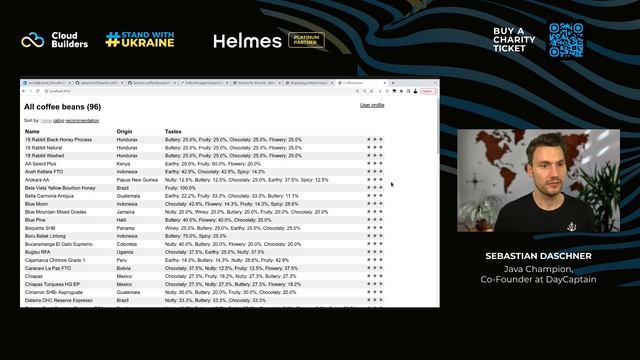640x360 pixels.
Task: Reload the localhost page
Action: [38, 91]
